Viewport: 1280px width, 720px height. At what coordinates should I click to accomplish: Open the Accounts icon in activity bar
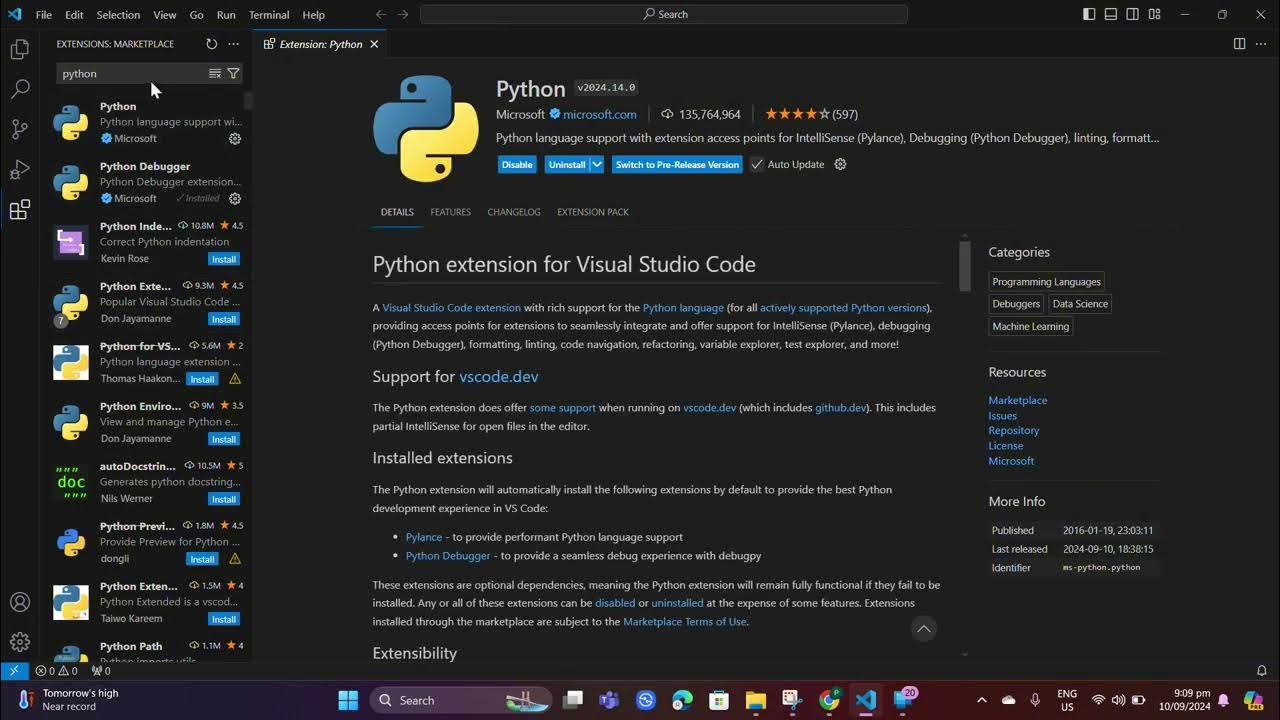tap(19, 602)
